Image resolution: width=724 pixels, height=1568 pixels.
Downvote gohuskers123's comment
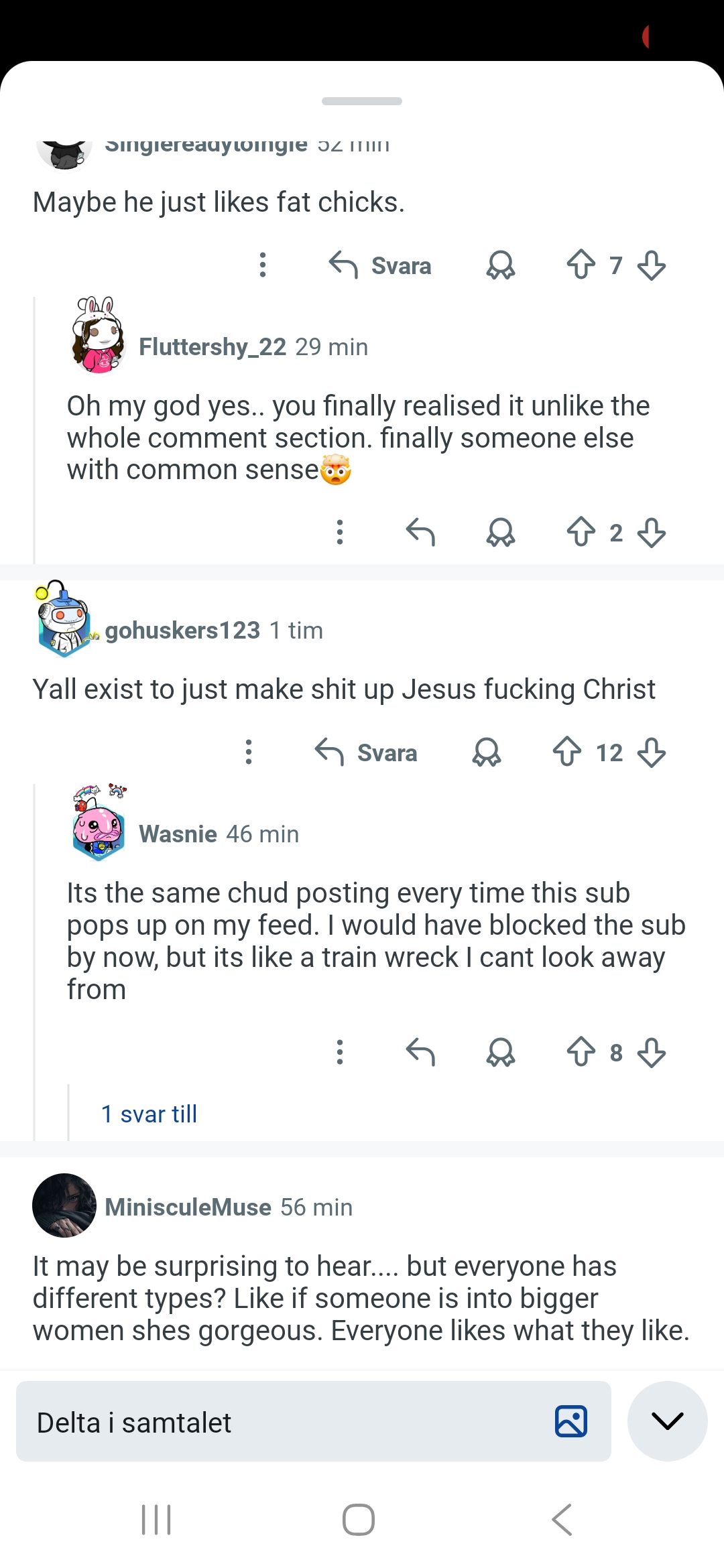click(x=652, y=753)
